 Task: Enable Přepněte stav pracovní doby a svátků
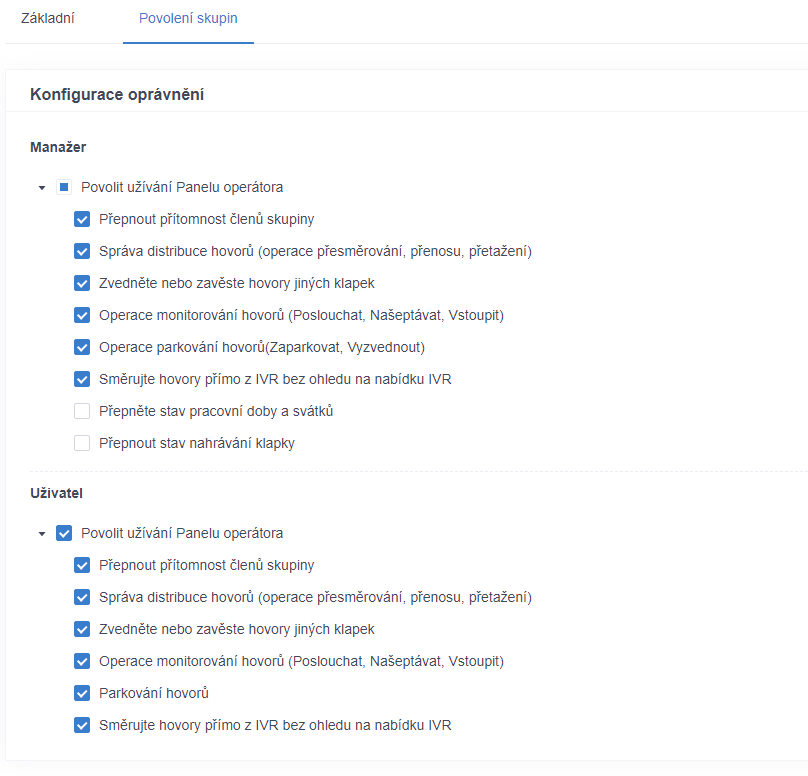click(82, 411)
